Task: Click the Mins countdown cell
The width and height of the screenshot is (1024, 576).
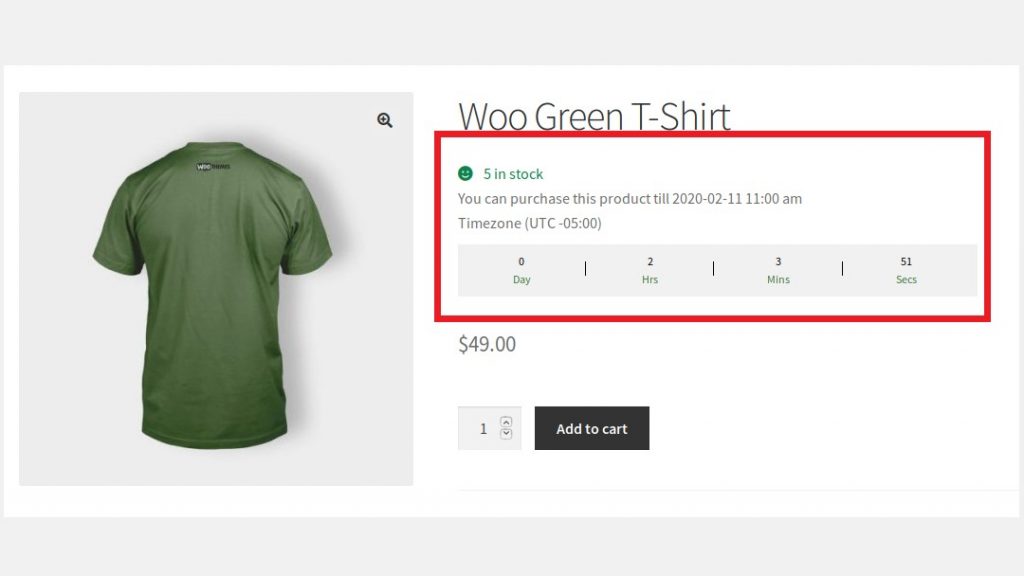Action: 778,270
